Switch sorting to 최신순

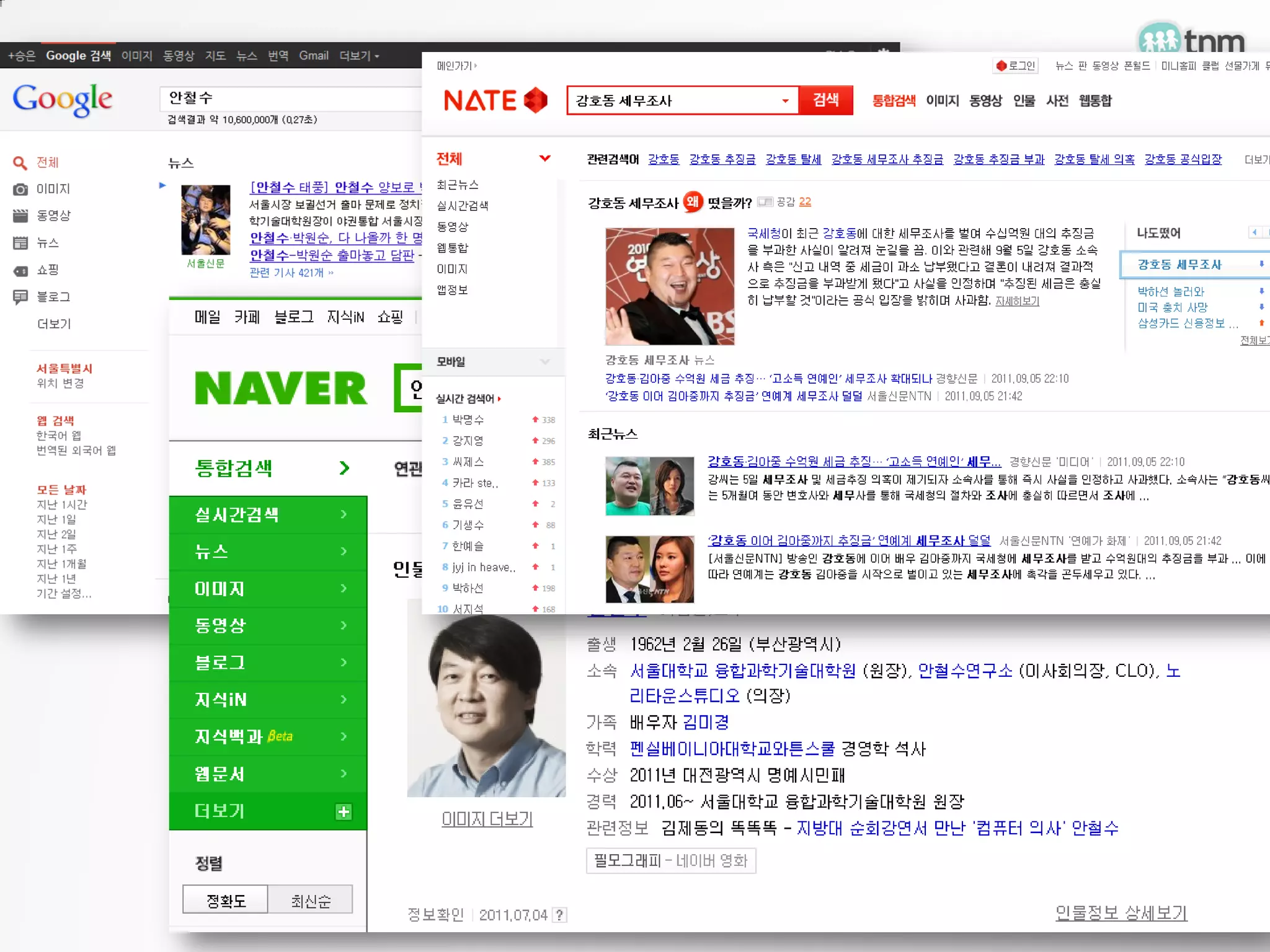[311, 900]
